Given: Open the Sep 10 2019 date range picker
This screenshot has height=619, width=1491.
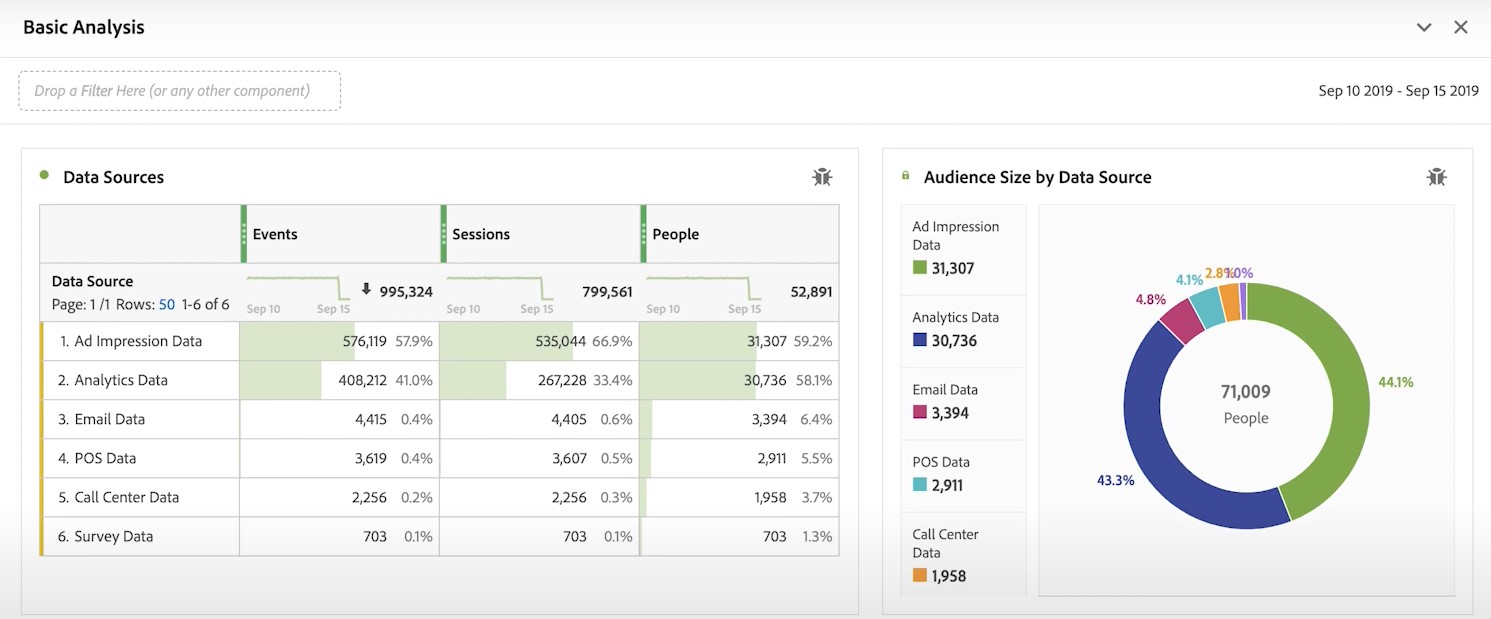Looking at the screenshot, I should tap(1398, 91).
